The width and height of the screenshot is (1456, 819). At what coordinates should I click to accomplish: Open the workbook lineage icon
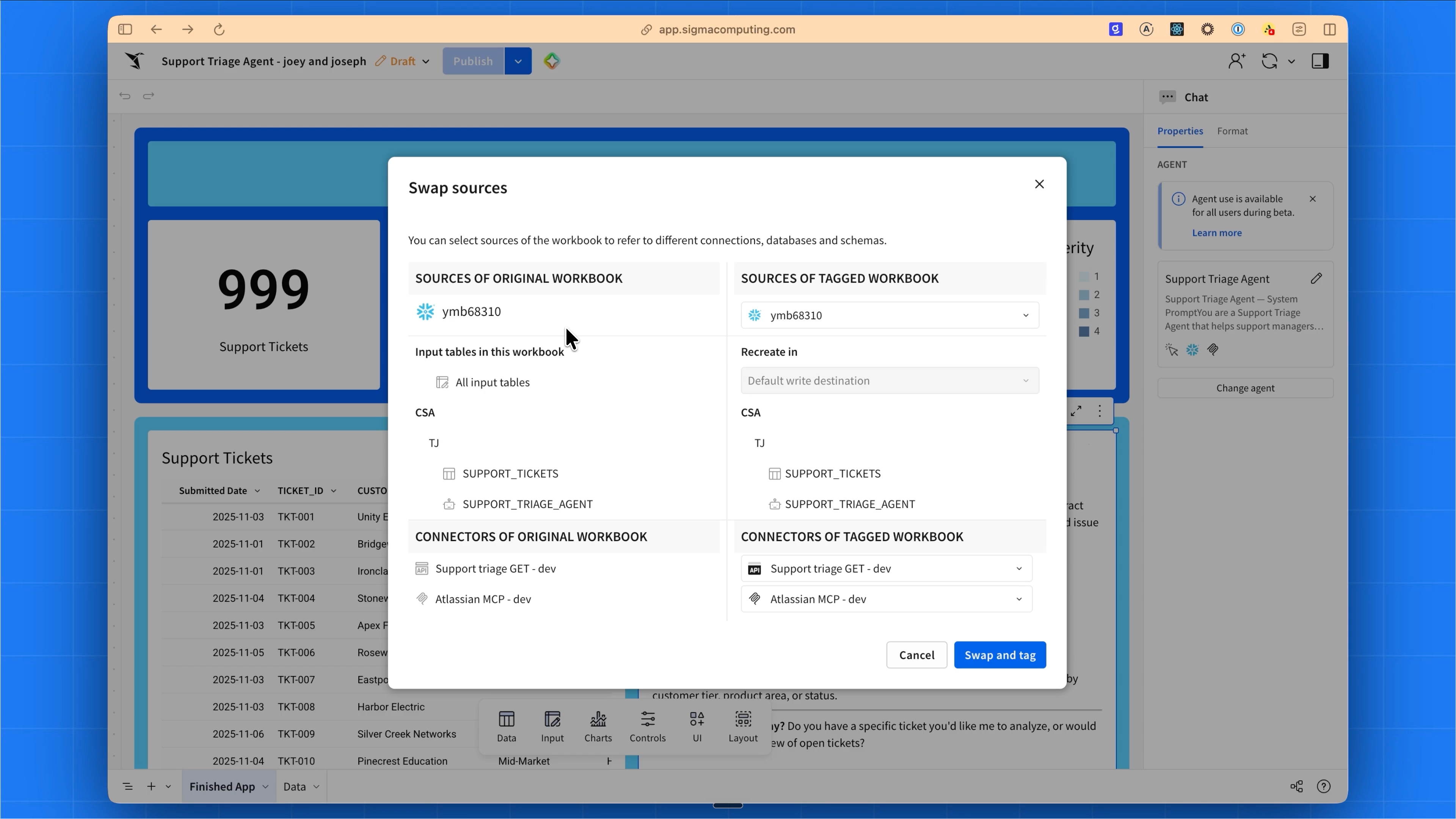click(1296, 787)
